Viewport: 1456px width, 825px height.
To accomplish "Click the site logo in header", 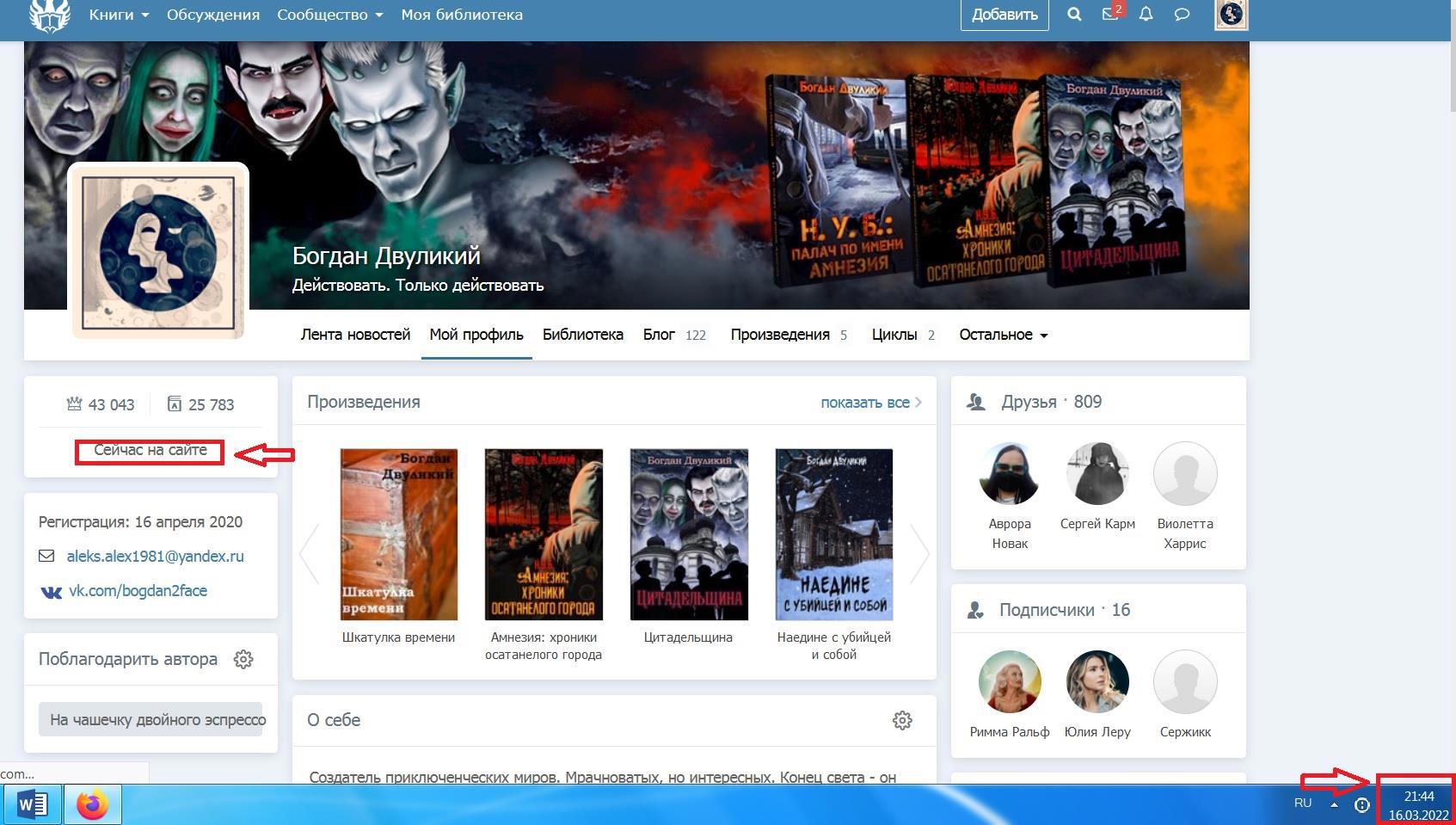I will pyautogui.click(x=49, y=15).
